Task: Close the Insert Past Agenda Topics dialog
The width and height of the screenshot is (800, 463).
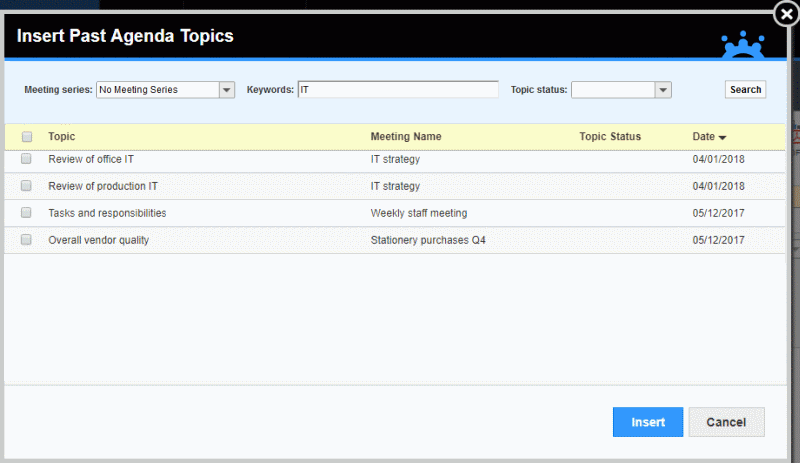Action: click(786, 14)
